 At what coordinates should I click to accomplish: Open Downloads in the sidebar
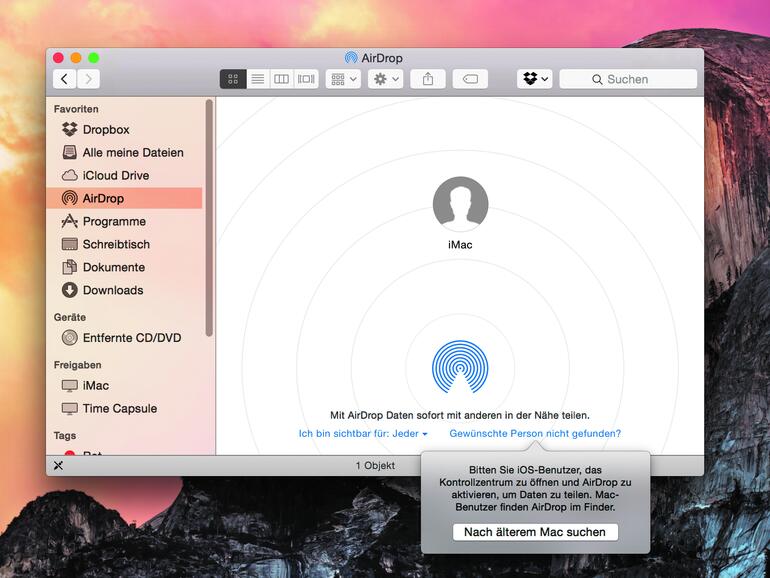[125, 290]
